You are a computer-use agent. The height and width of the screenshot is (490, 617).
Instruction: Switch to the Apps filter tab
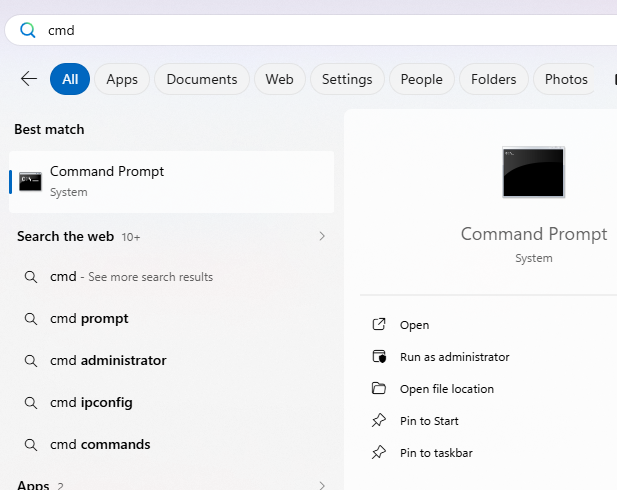[122, 79]
